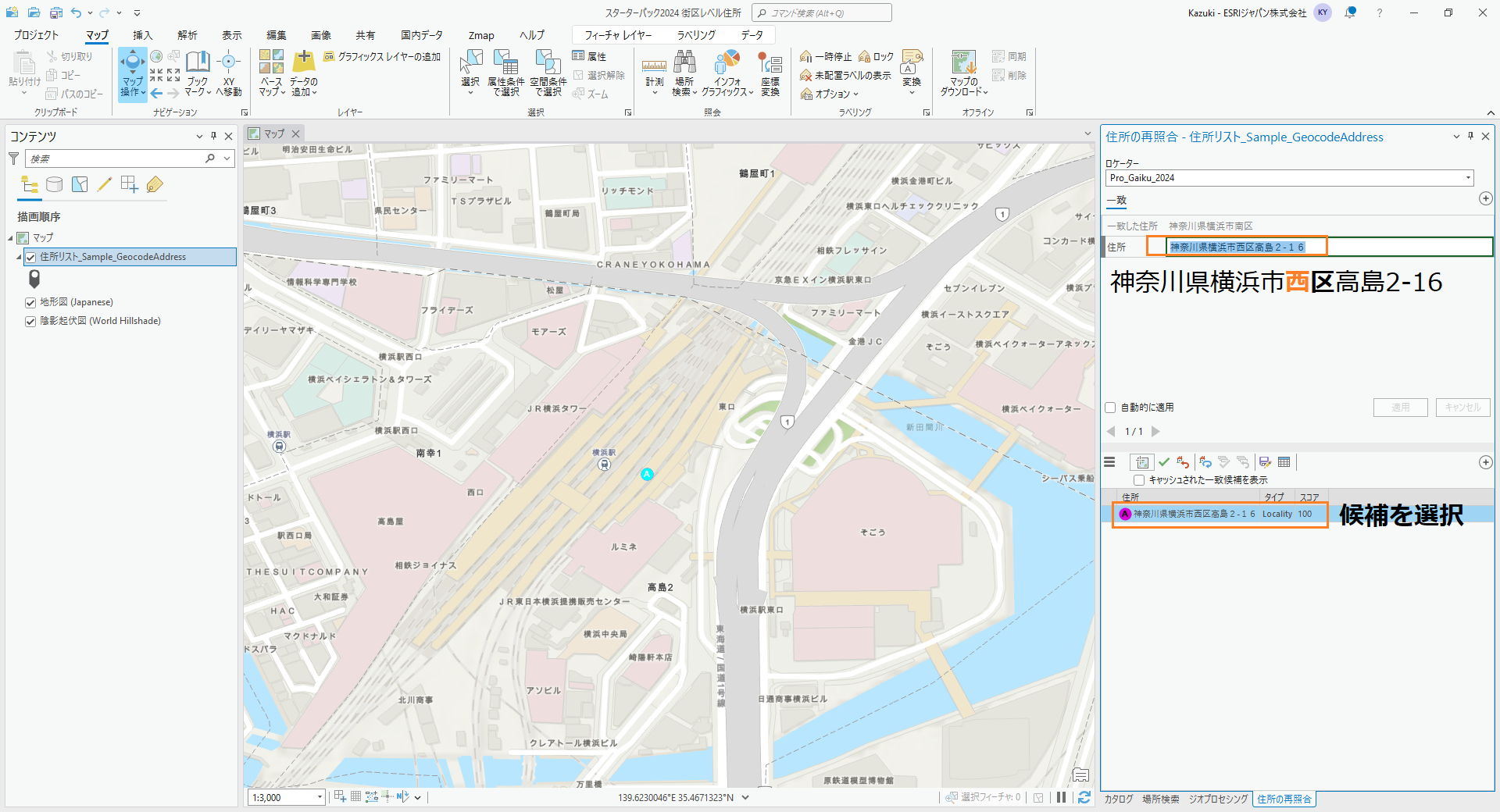
Task: Toggle the 陰影起伏図 (World Hillshade) layer visibility
Action: click(30, 321)
